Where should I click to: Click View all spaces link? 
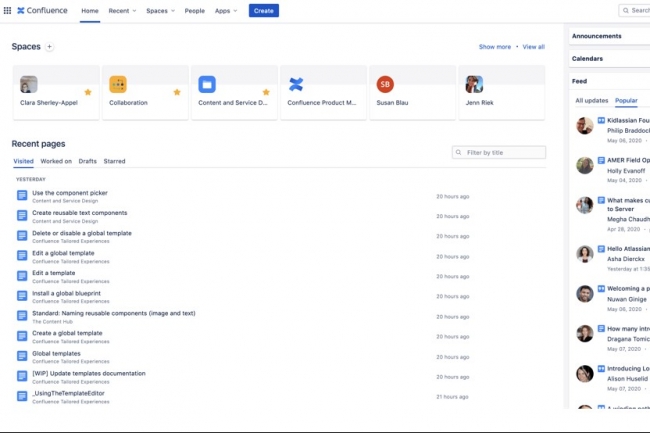(534, 47)
